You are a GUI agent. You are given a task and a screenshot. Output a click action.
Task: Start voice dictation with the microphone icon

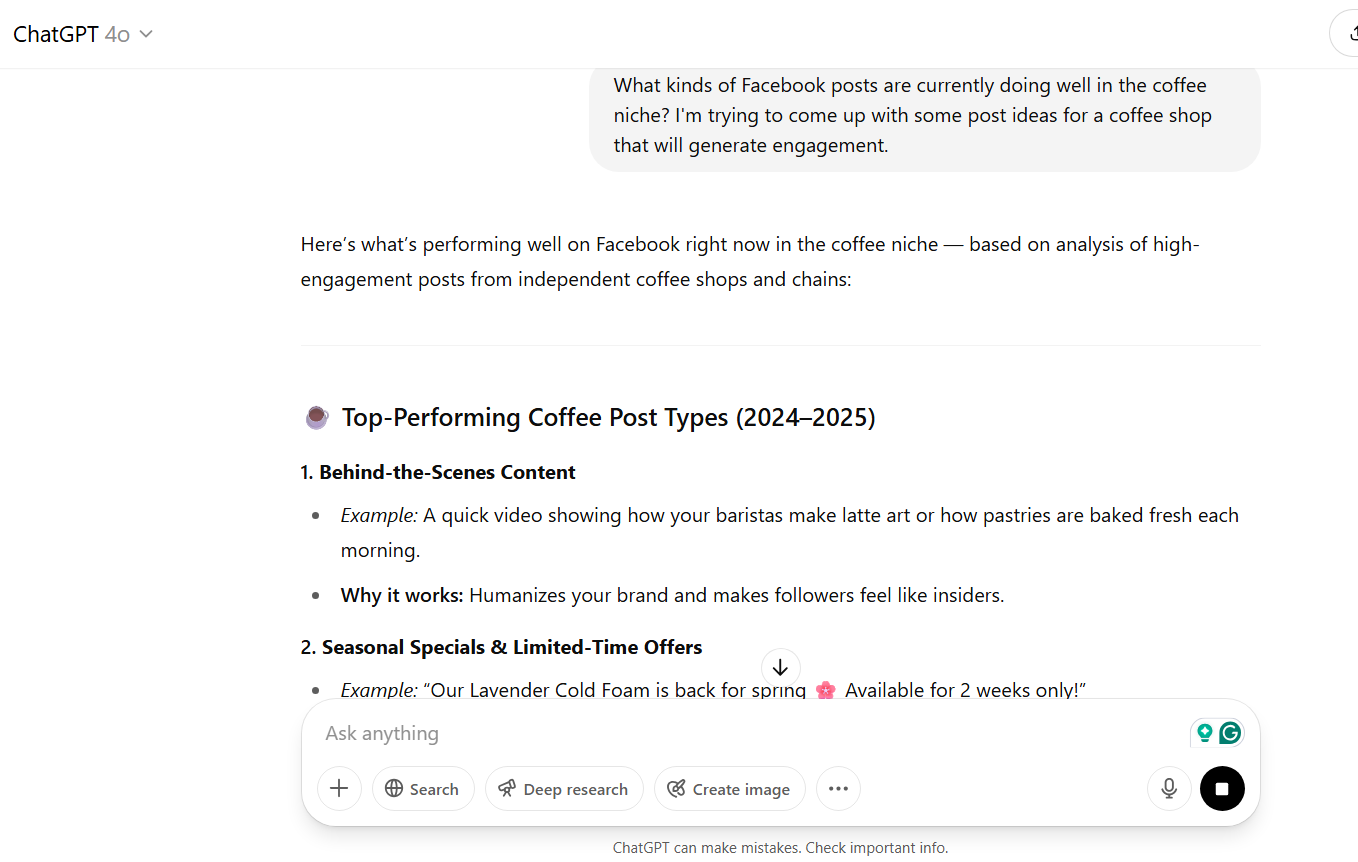click(1169, 789)
